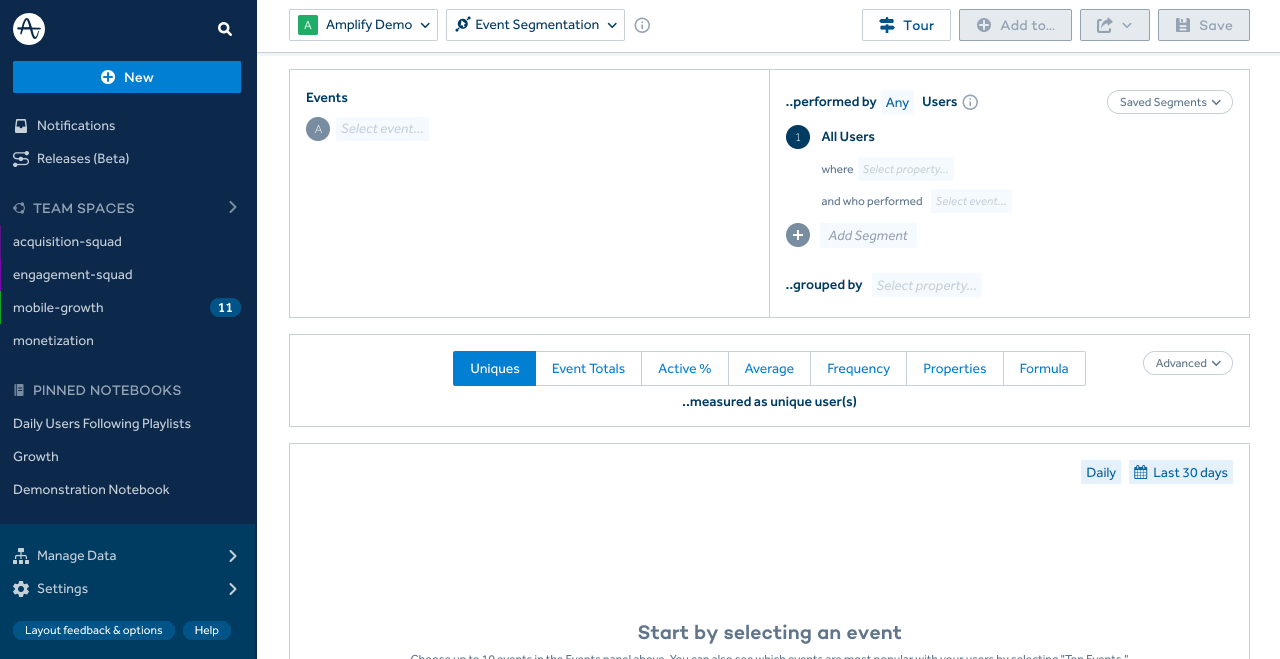Toggle the performed by Any setting
1280x659 pixels.
pos(897,102)
